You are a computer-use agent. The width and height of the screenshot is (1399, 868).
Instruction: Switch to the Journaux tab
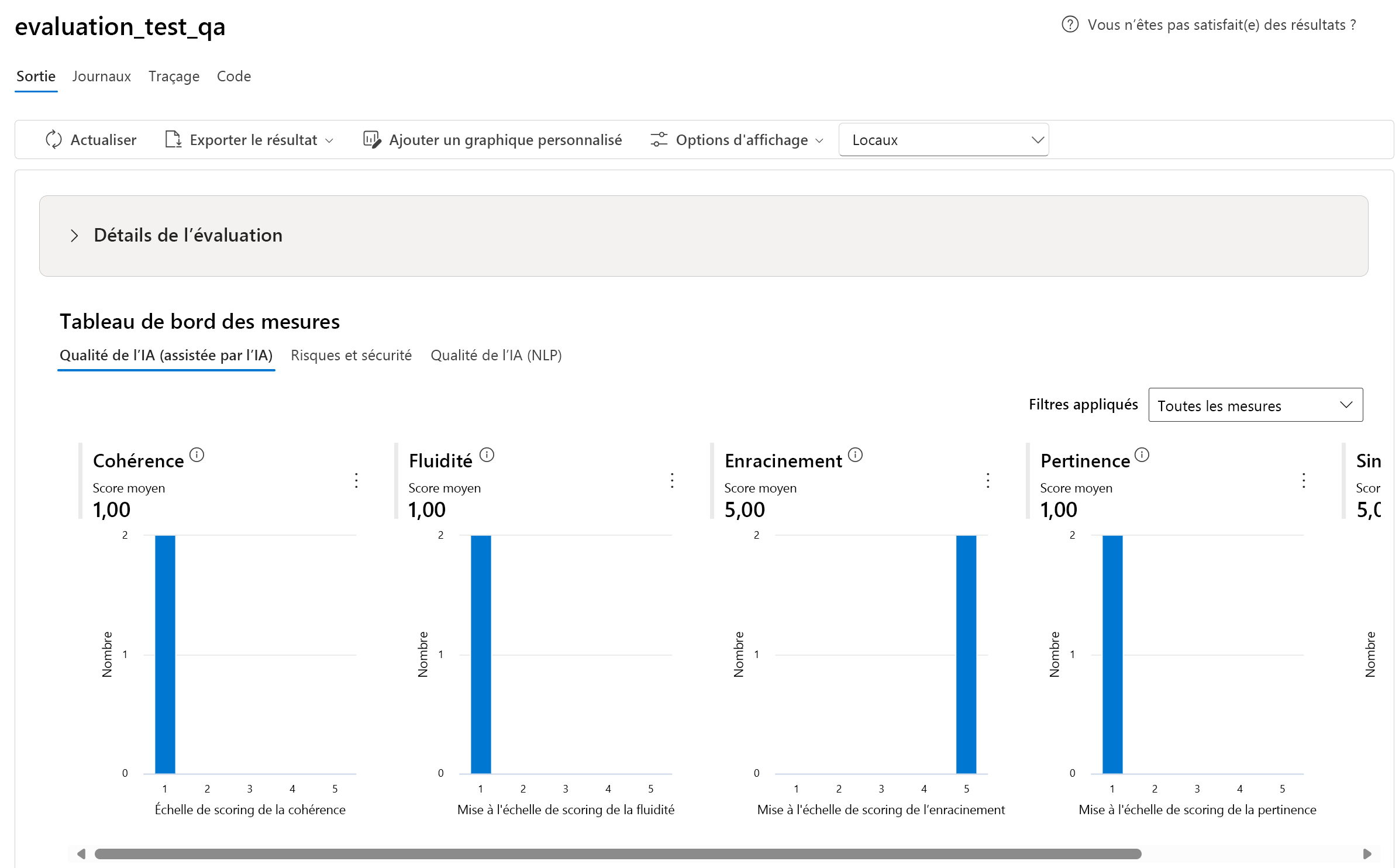pyautogui.click(x=102, y=76)
